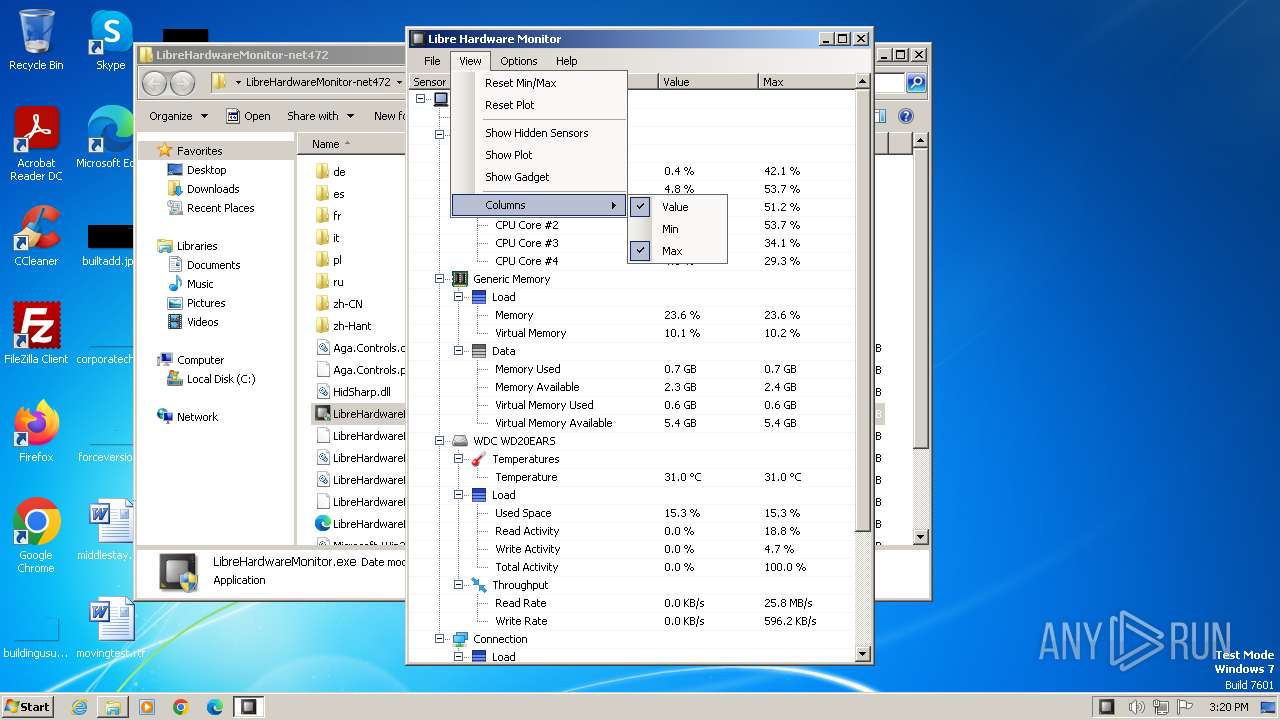Click the Throughput icon
The width and height of the screenshot is (1280, 720).
tap(478, 585)
